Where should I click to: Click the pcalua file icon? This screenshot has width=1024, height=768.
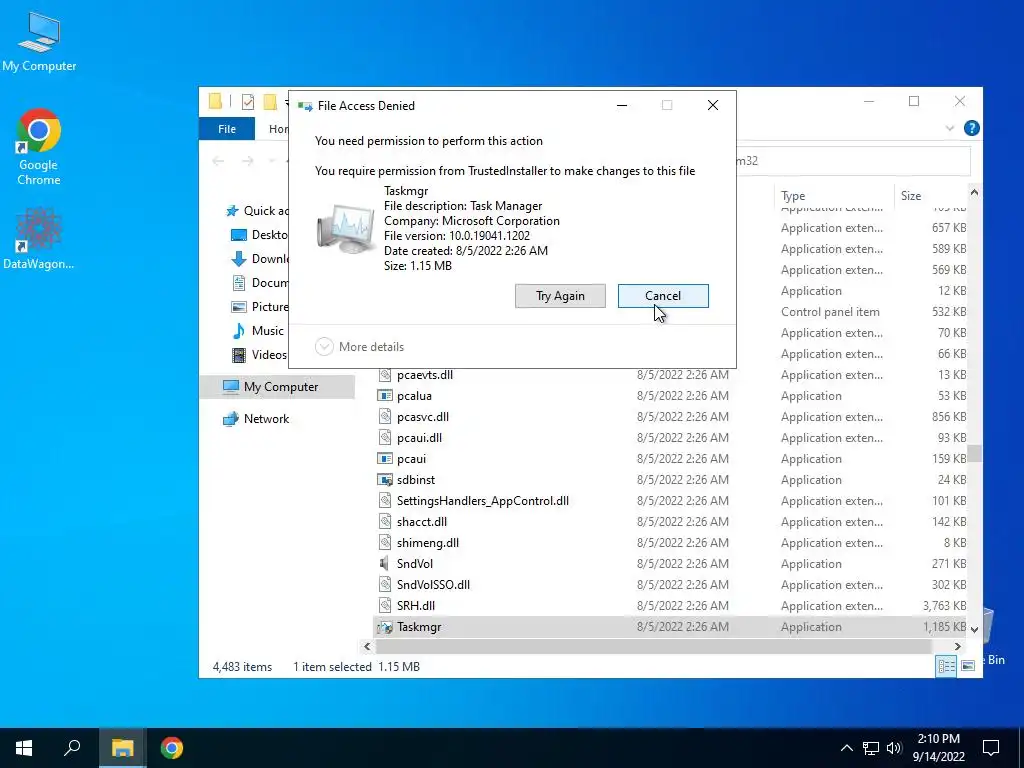(385, 396)
